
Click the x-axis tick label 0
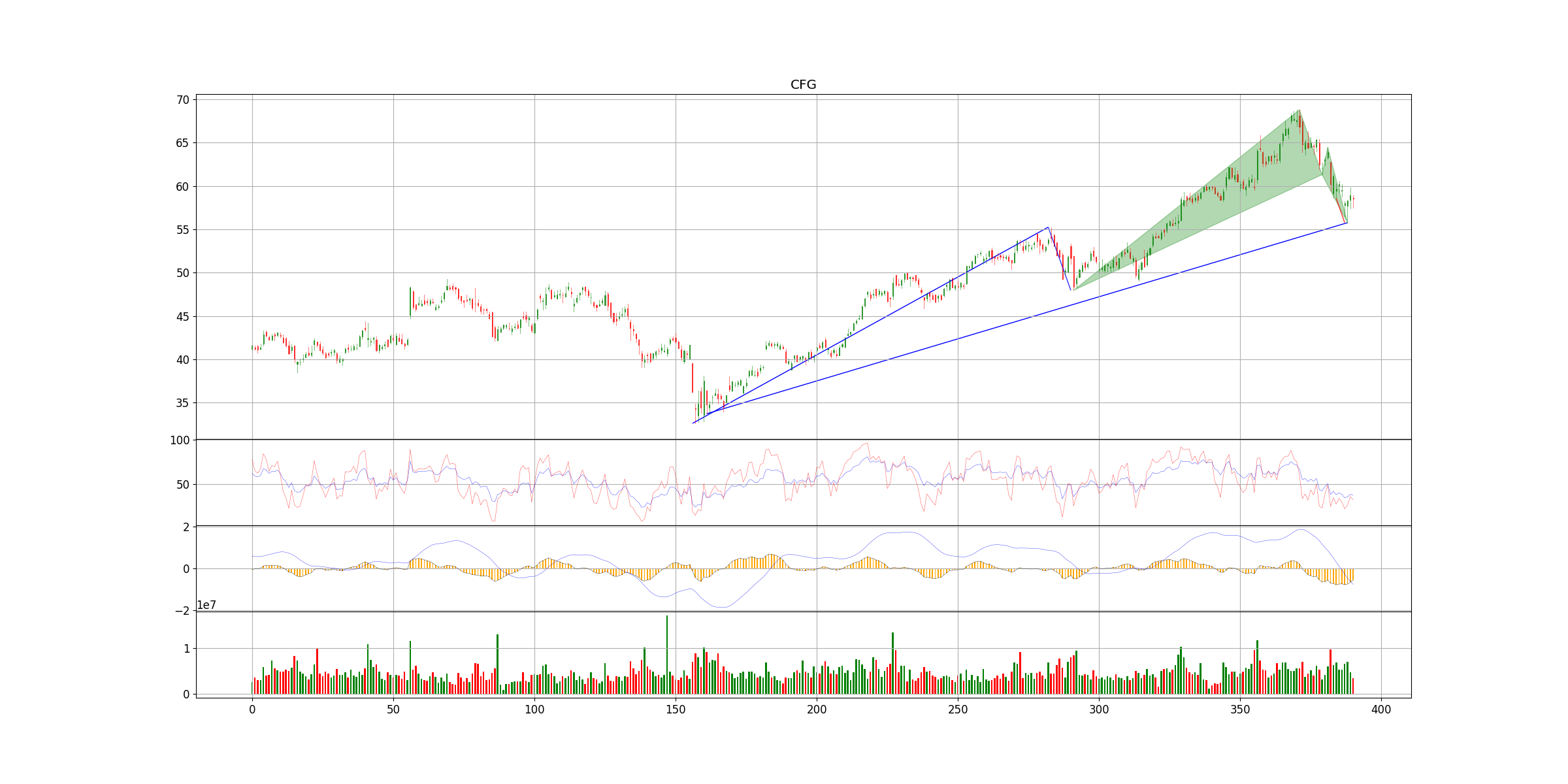pyautogui.click(x=252, y=710)
